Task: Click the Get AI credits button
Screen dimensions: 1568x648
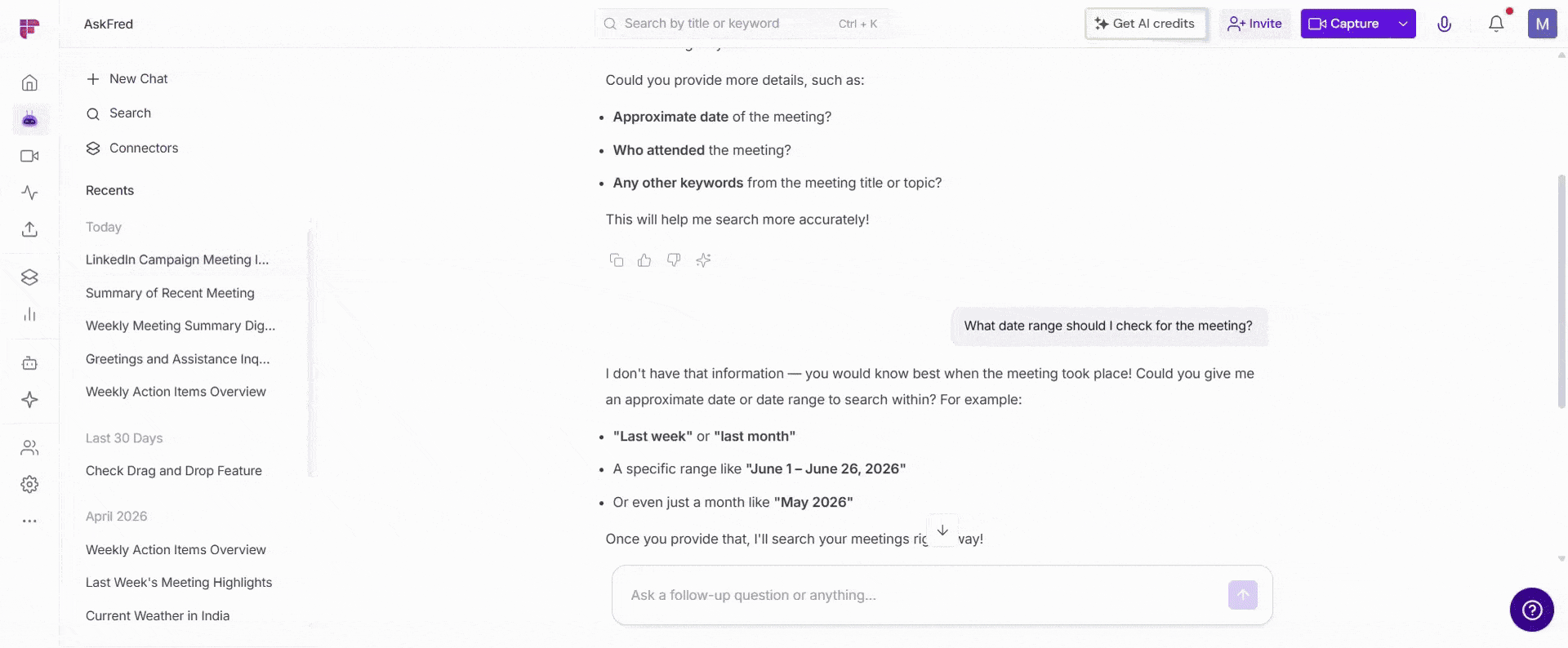Action: [x=1146, y=24]
